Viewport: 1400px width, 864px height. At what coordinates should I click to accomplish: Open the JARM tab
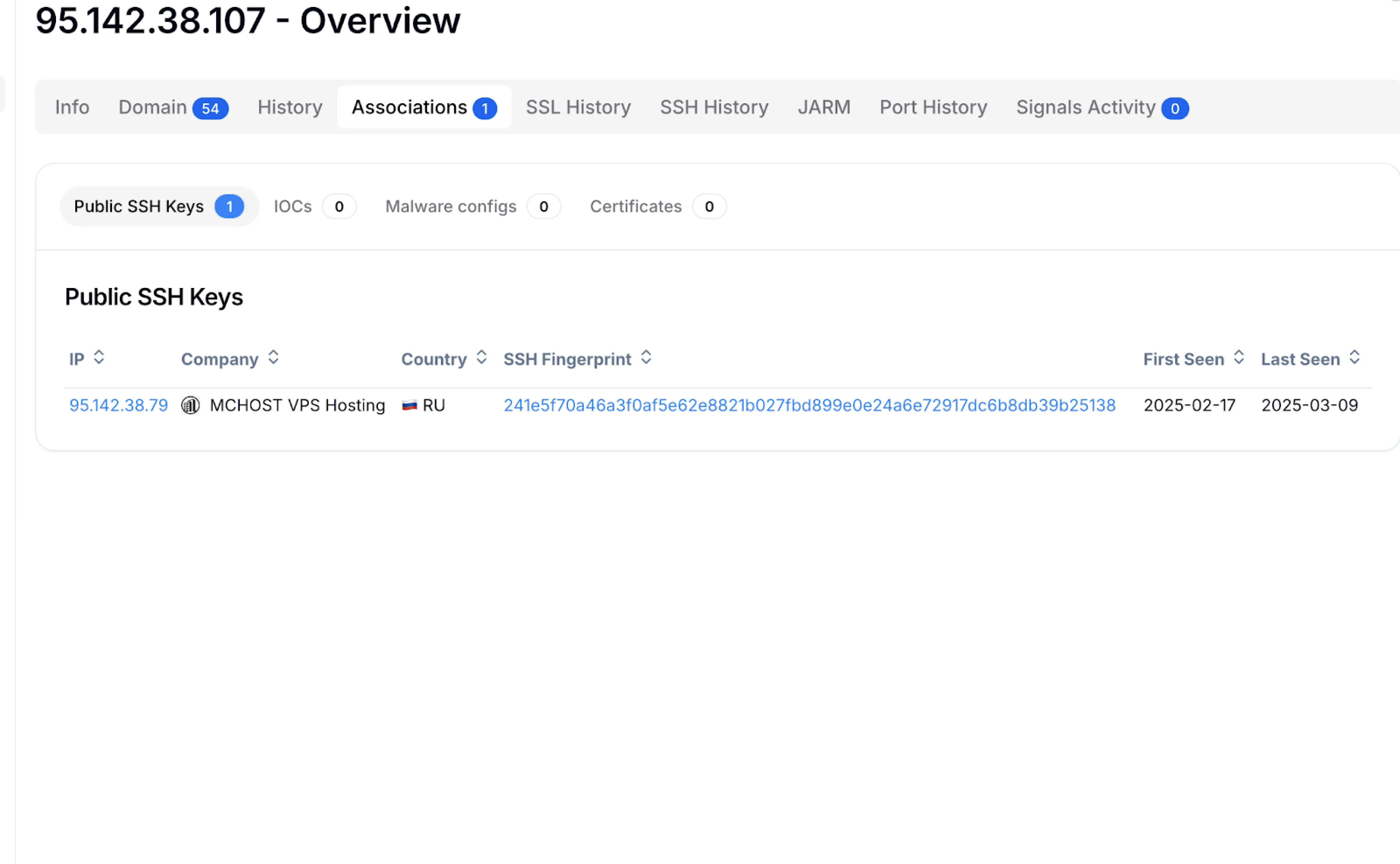click(824, 107)
